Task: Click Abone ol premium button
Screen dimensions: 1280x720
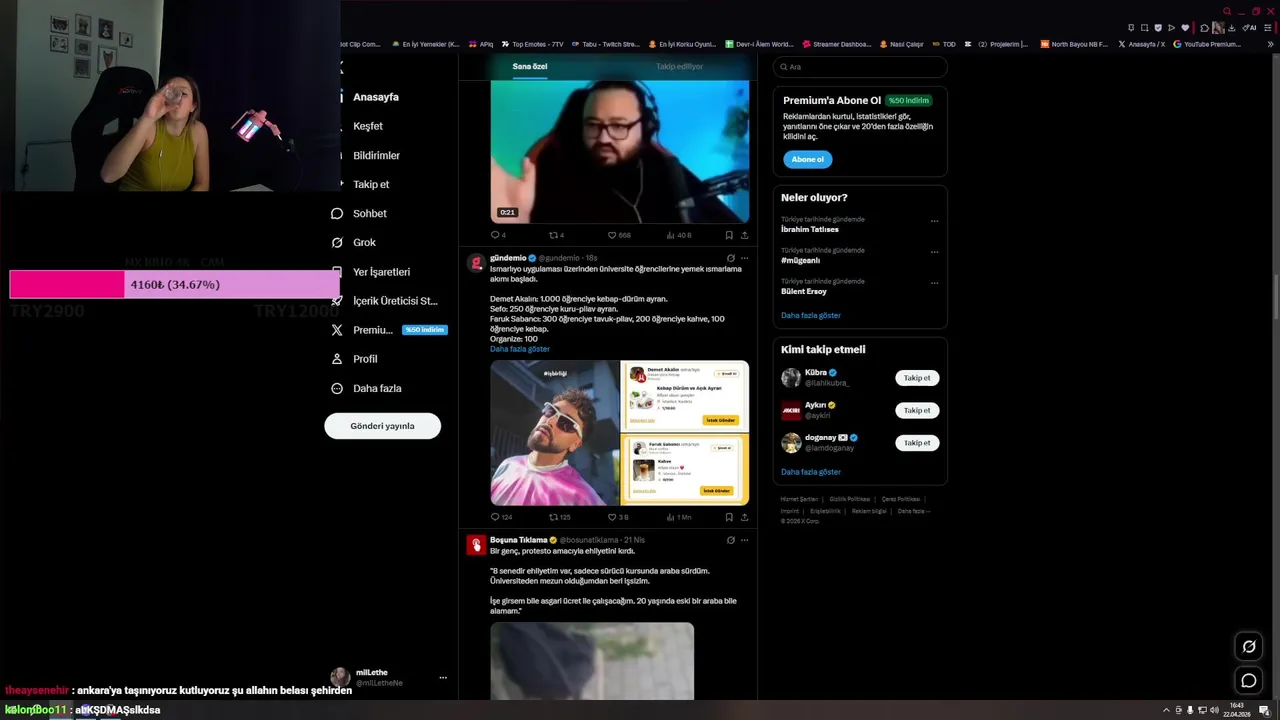Action: point(807,159)
